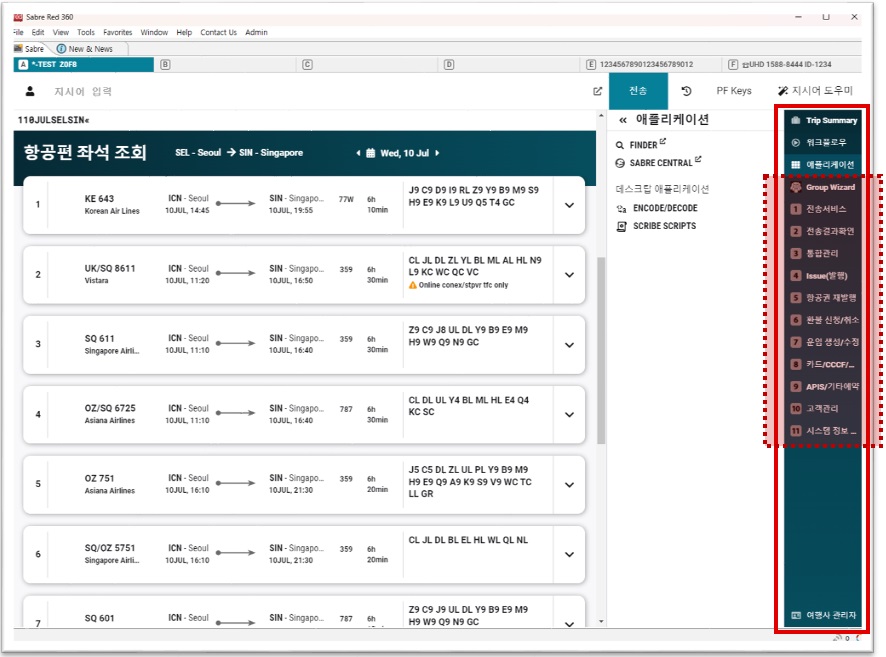Image resolution: width=886 pixels, height=657 pixels.
Task: Switch to the Sabre tab
Action: pyautogui.click(x=29, y=49)
